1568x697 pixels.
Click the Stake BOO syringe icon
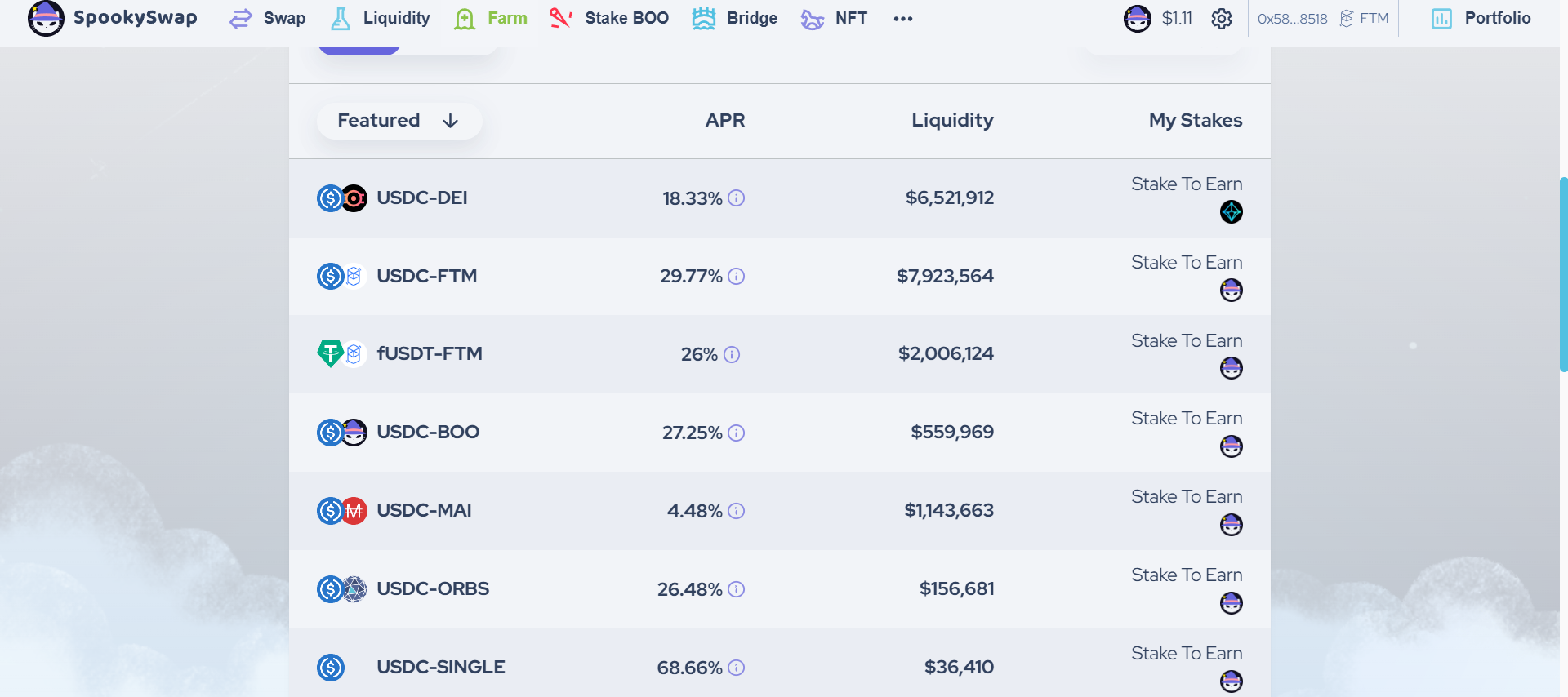click(560, 18)
